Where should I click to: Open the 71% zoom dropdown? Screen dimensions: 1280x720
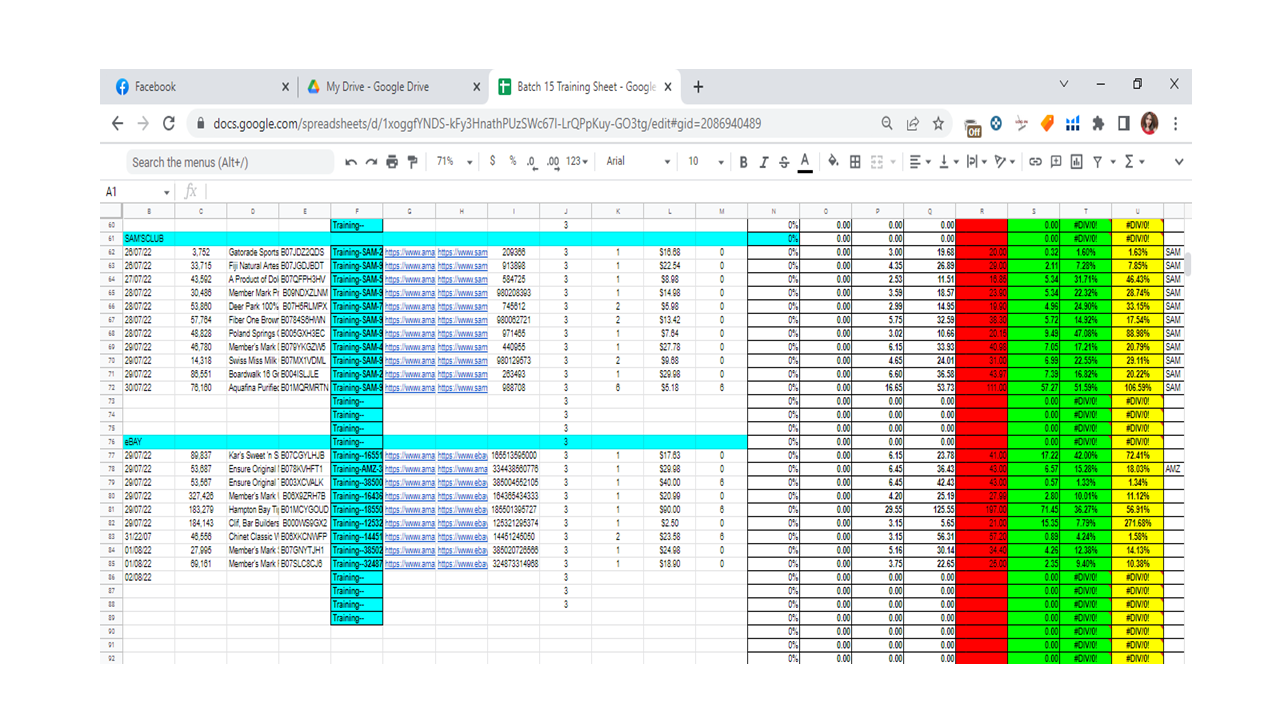(455, 162)
